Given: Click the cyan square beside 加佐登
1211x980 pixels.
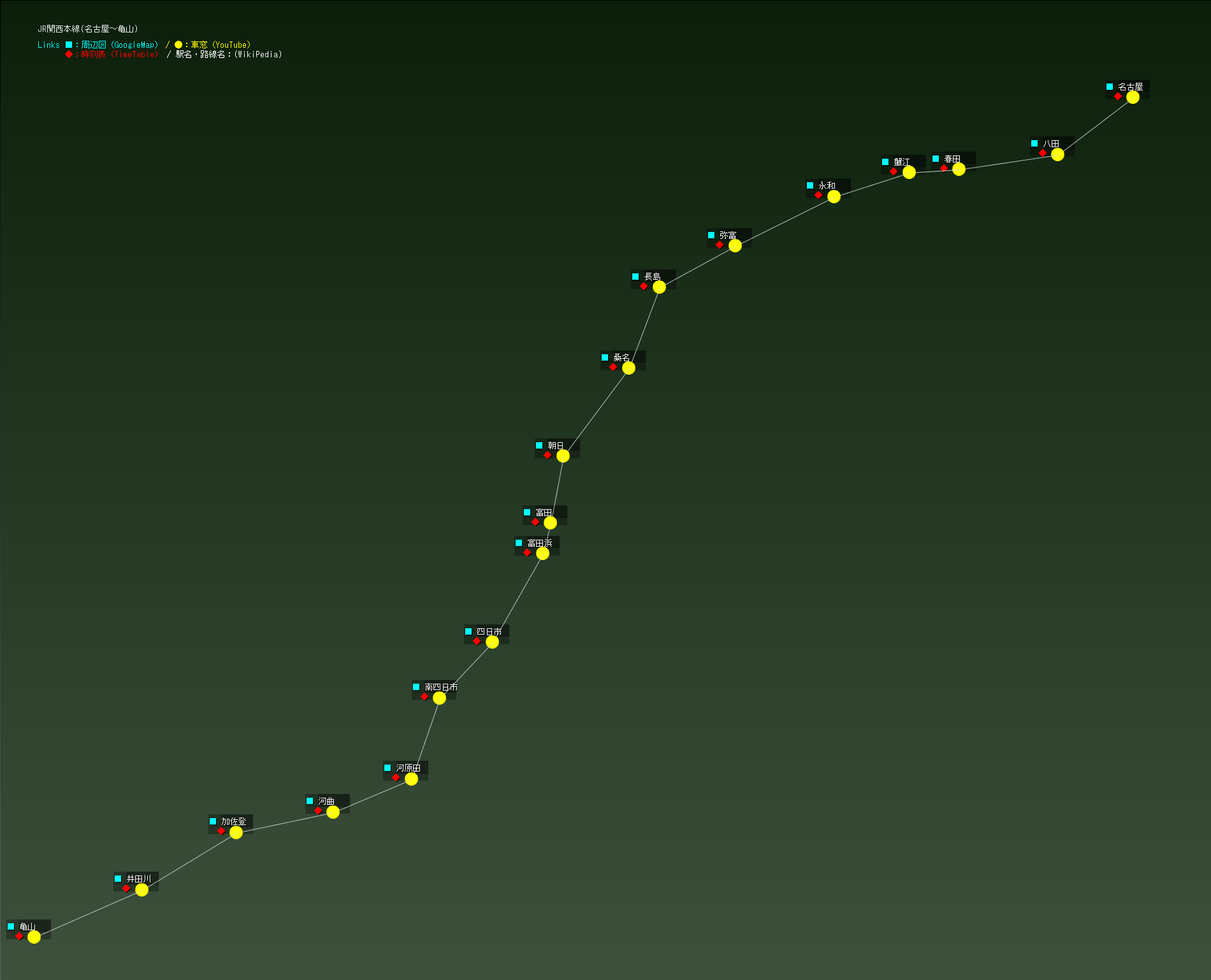Looking at the screenshot, I should click(x=213, y=821).
